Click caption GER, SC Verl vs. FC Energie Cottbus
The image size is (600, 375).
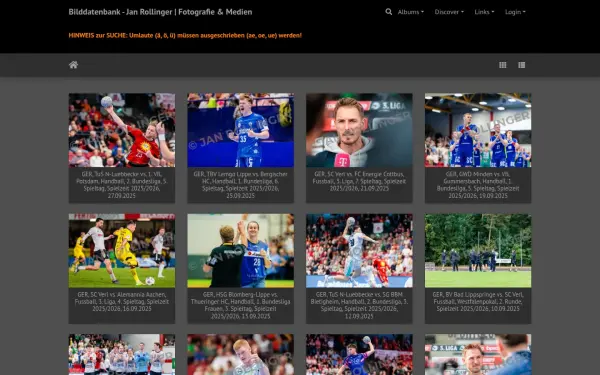pos(359,181)
